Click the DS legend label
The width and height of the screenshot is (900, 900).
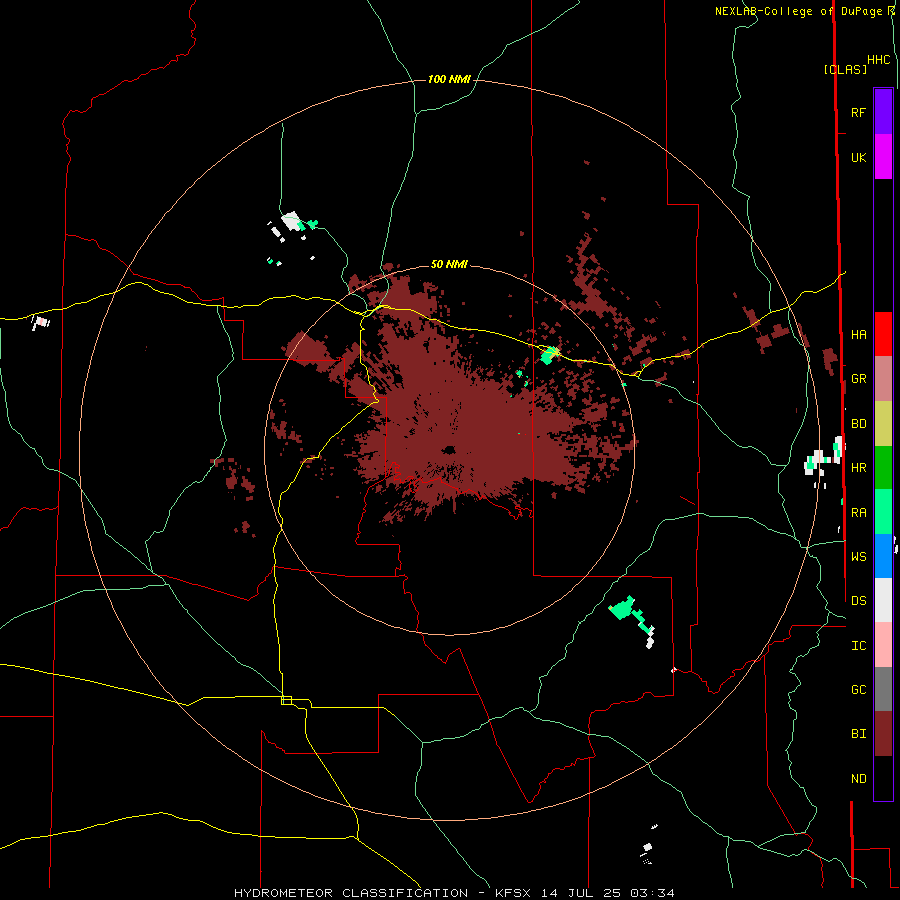click(x=858, y=601)
